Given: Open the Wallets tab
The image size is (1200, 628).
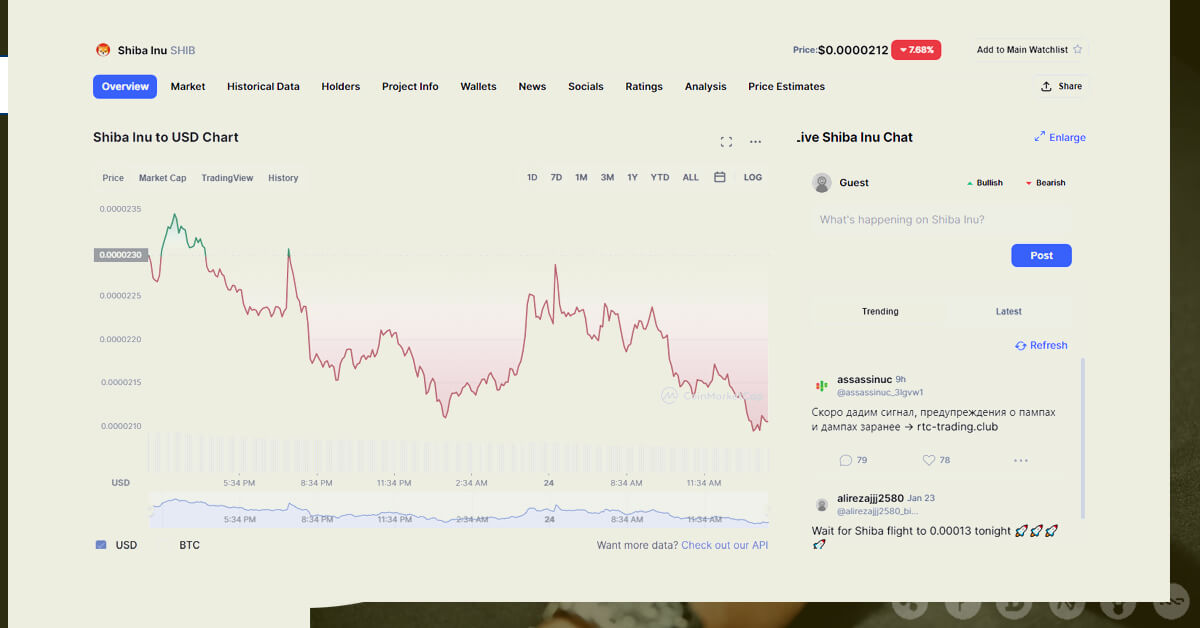Looking at the screenshot, I should click(478, 87).
